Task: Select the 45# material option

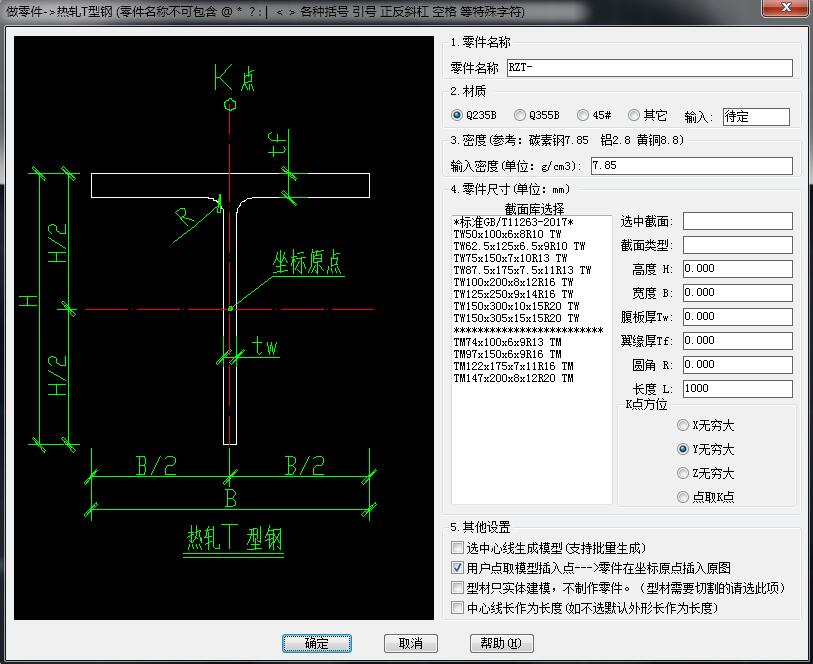Action: (x=583, y=116)
